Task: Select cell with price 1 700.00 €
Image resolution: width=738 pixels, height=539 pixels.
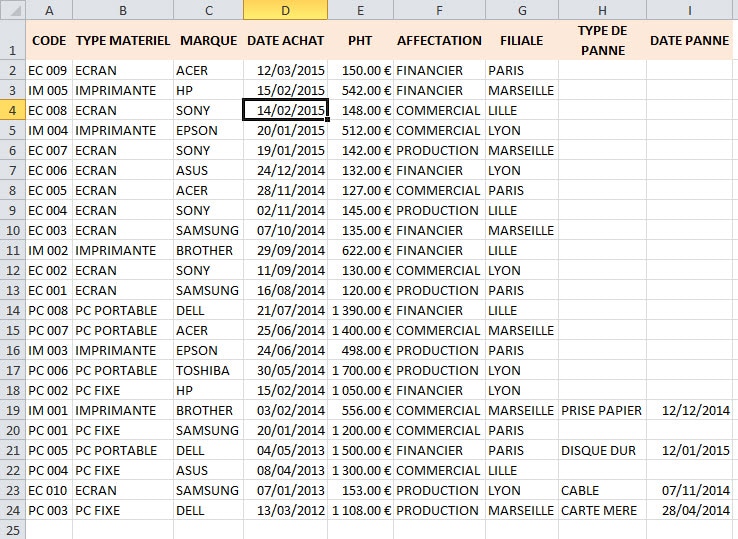Action: (x=360, y=370)
